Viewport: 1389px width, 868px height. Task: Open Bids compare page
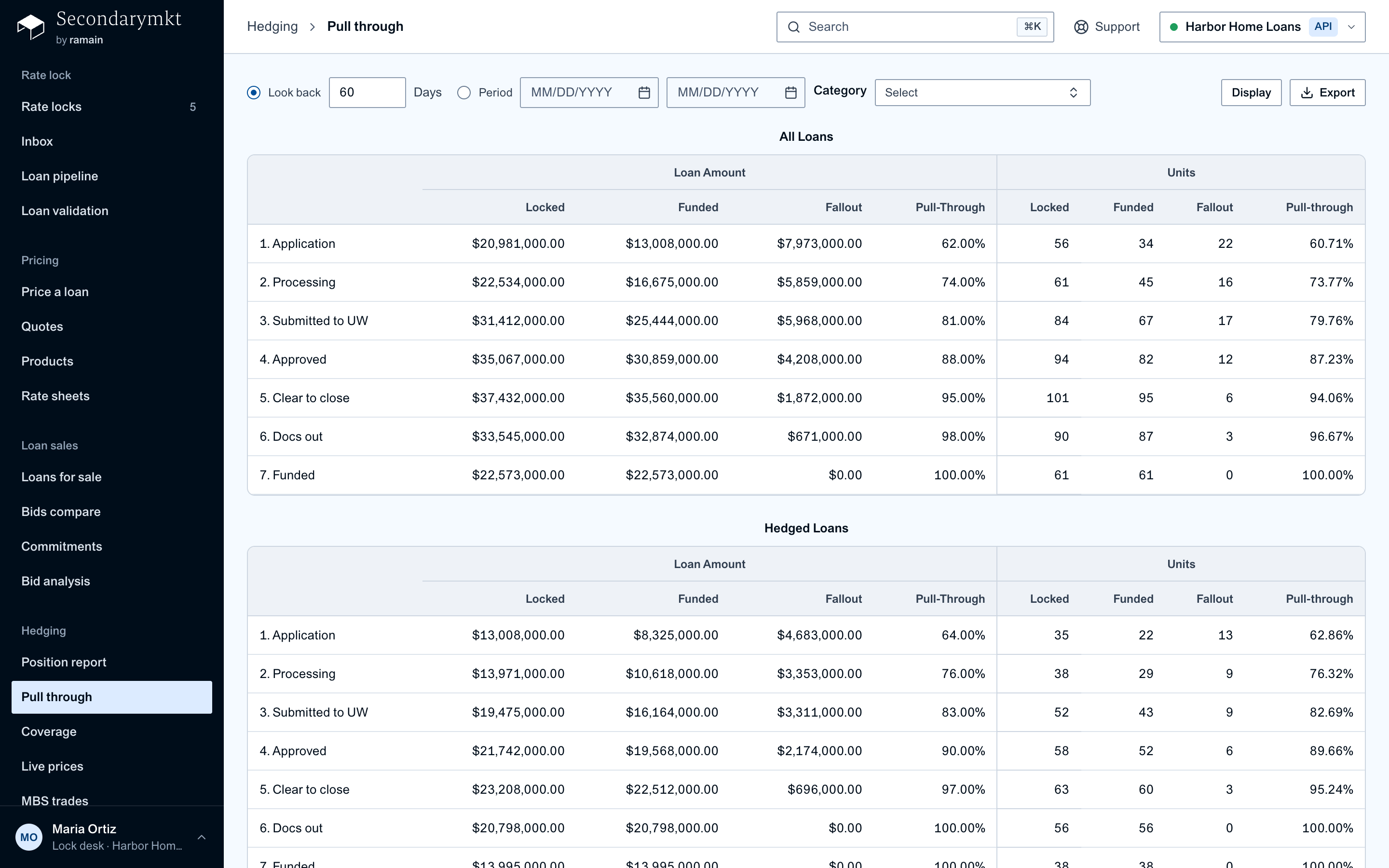111,512
